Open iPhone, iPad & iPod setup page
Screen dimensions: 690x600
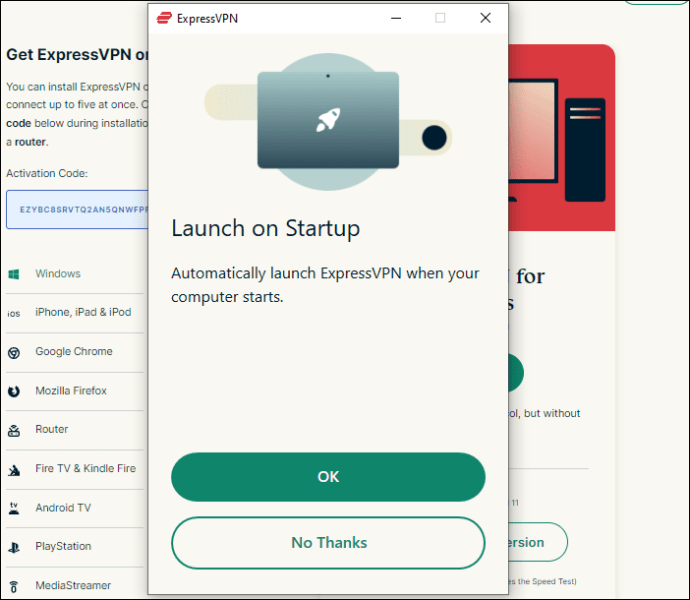[x=83, y=312]
